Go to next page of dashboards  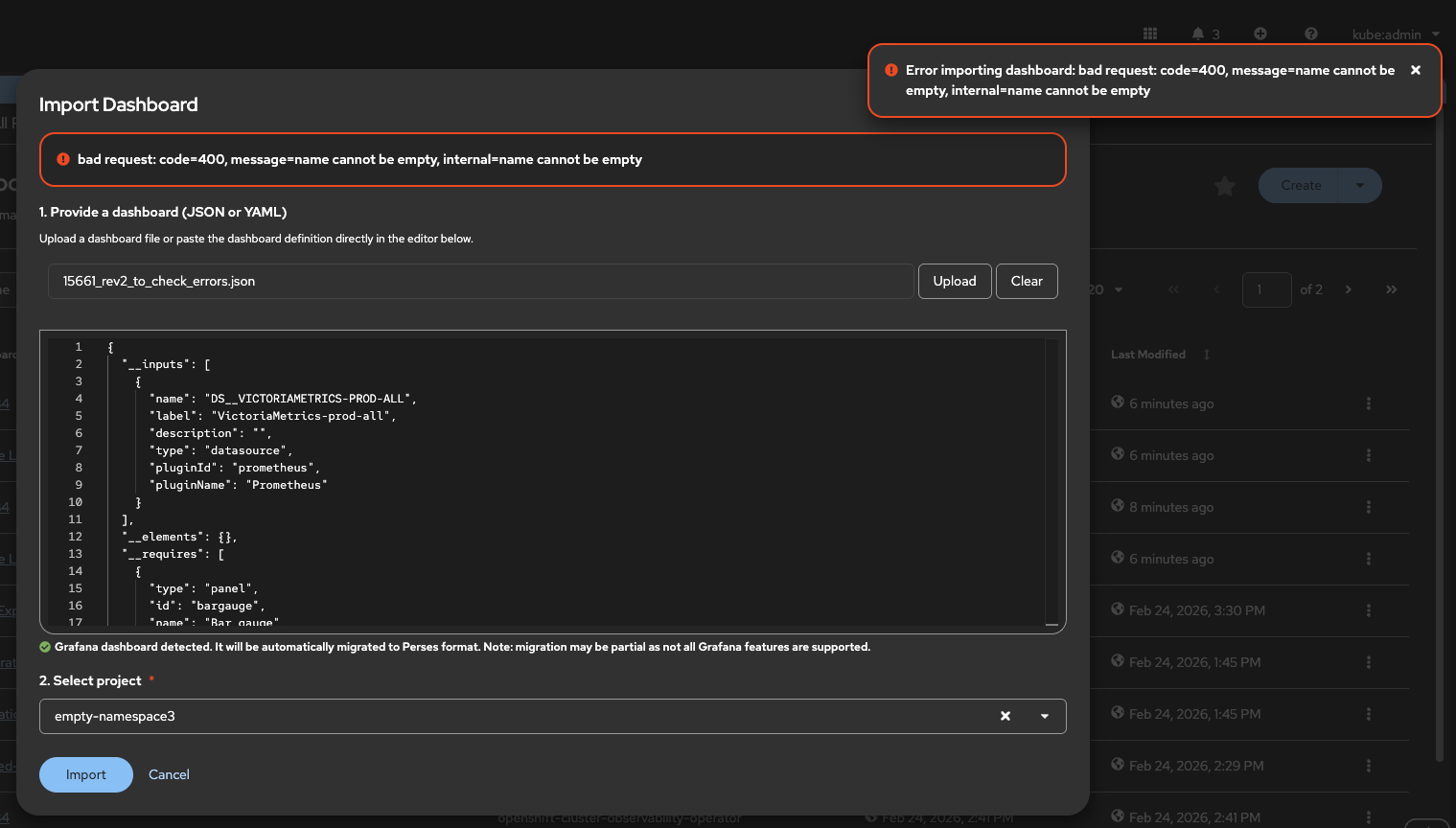tap(1349, 289)
